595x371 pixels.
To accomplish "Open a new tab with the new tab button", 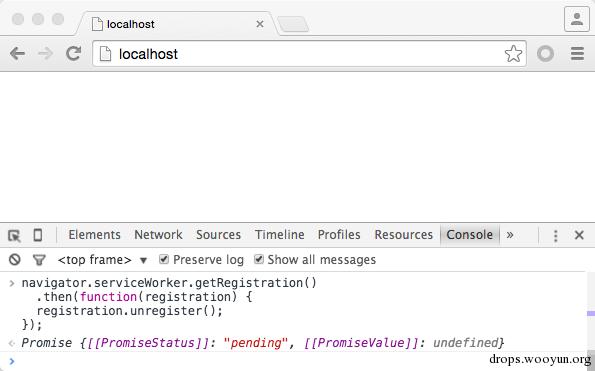I will [x=293, y=24].
